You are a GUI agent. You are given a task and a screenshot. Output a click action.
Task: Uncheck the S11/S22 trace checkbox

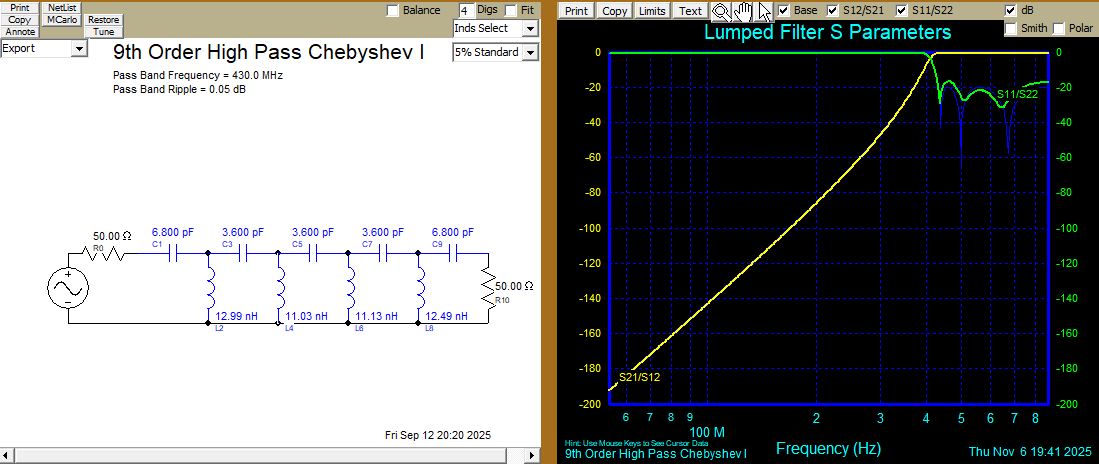pos(903,10)
